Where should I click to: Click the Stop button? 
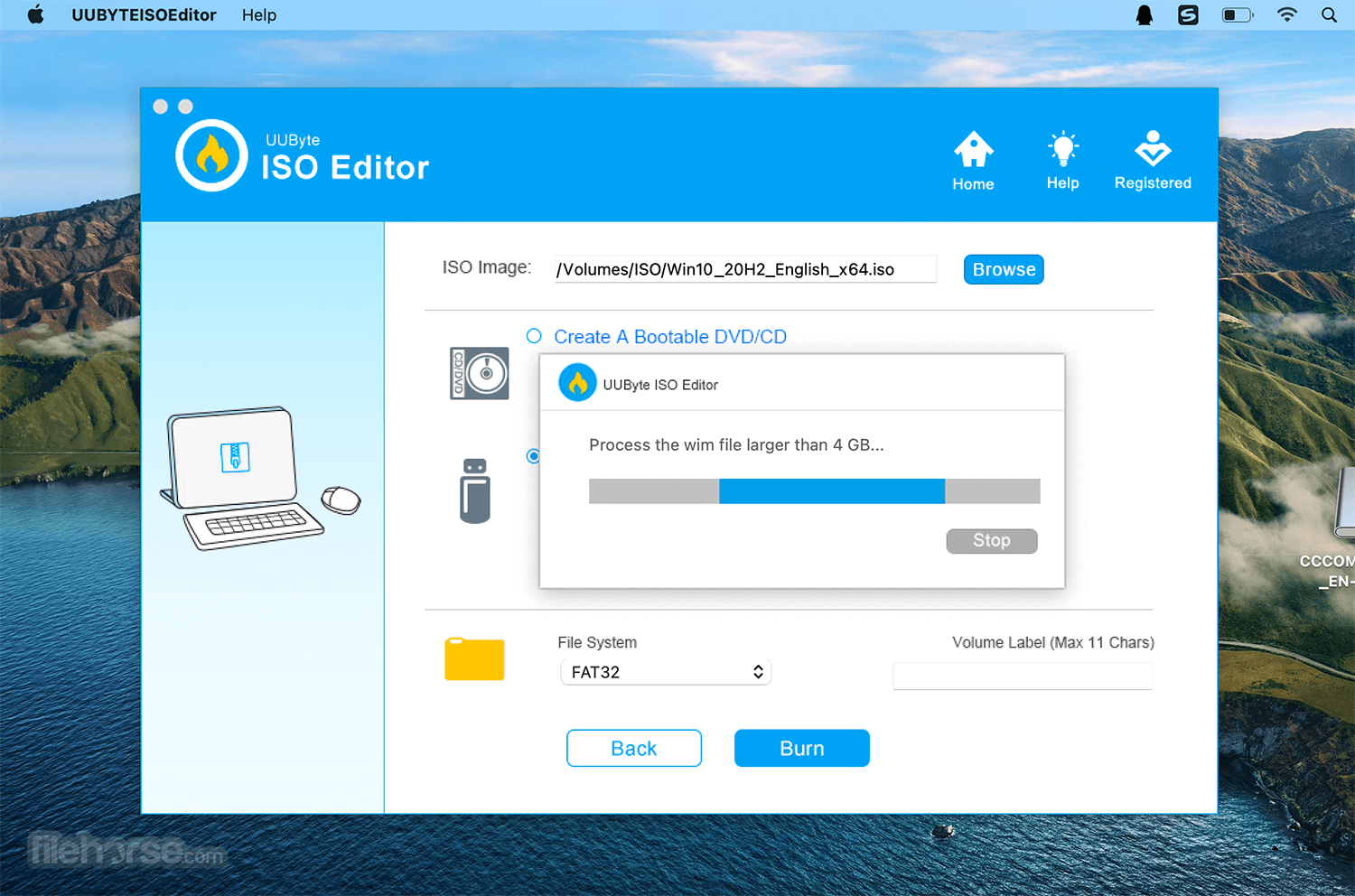coord(992,540)
